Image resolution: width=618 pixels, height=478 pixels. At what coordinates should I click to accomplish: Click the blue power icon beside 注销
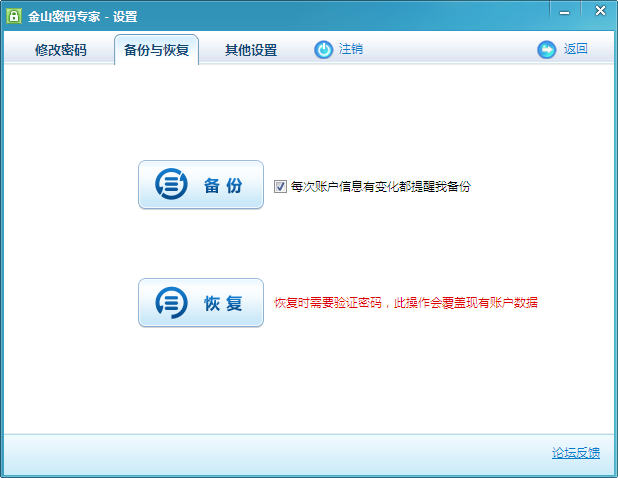(324, 49)
